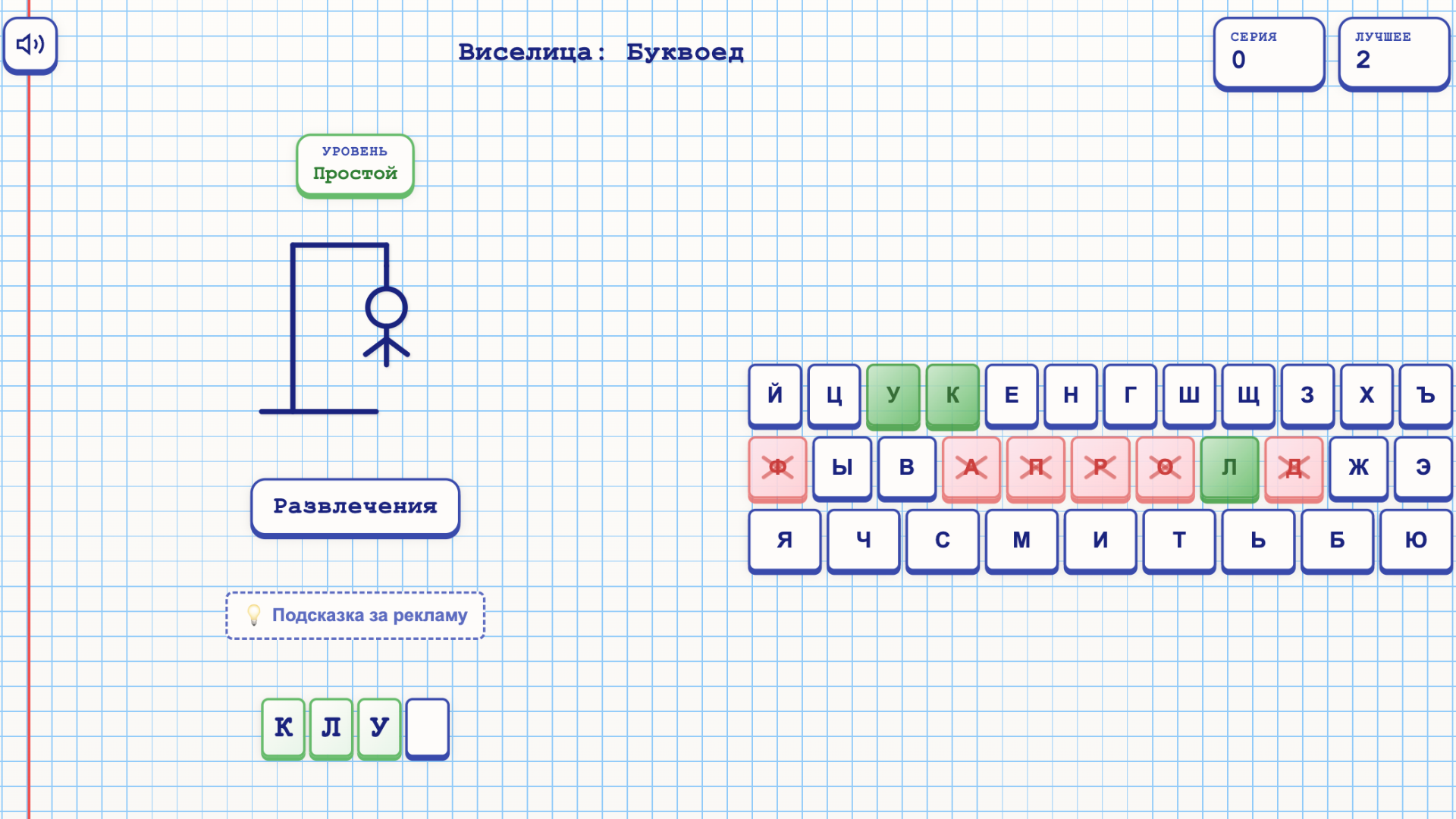This screenshot has height=819, width=1456.
Task: Click the Развлечения category badge
Action: coord(354,507)
